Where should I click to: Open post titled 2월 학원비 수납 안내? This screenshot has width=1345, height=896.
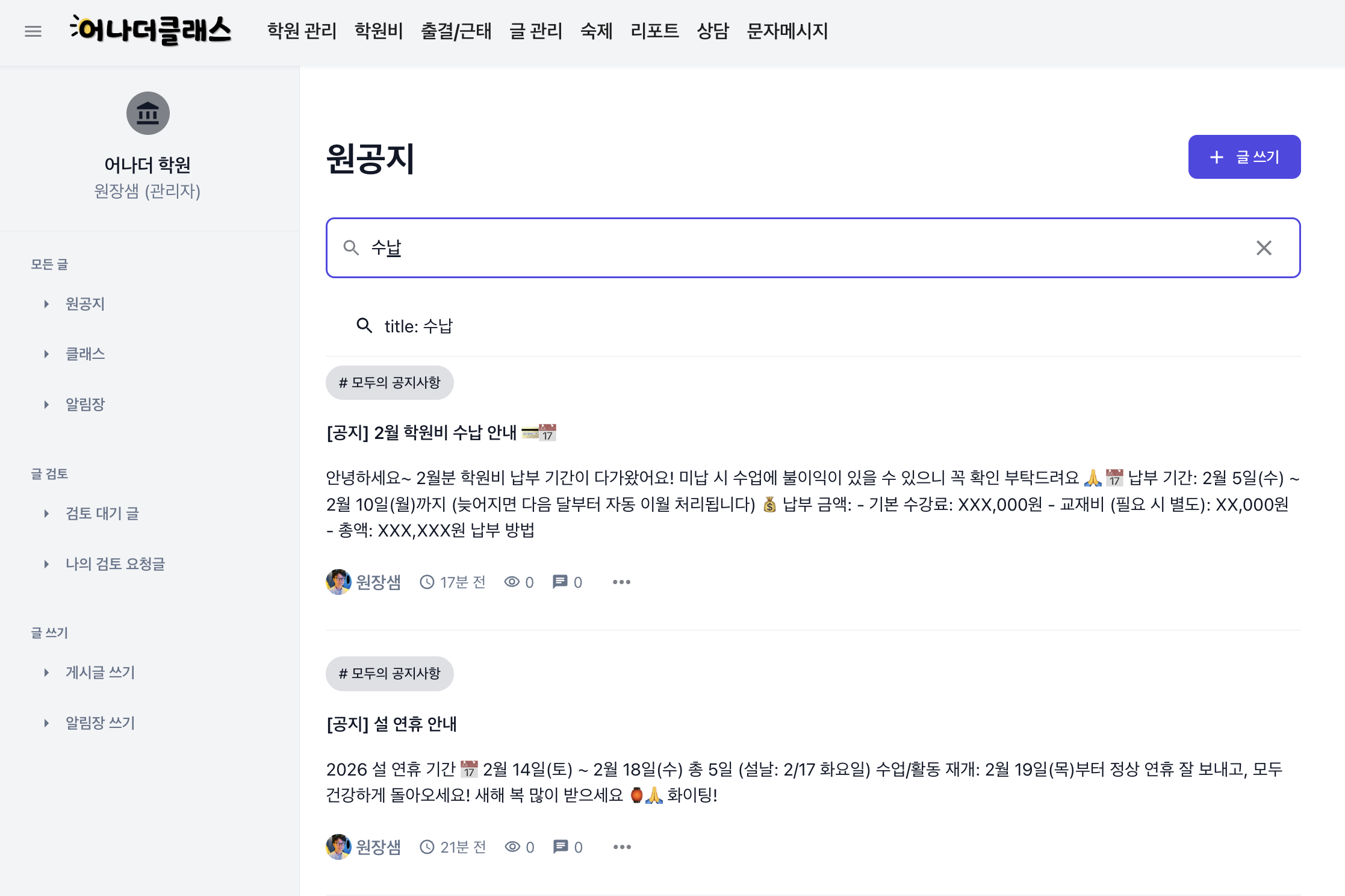point(421,432)
